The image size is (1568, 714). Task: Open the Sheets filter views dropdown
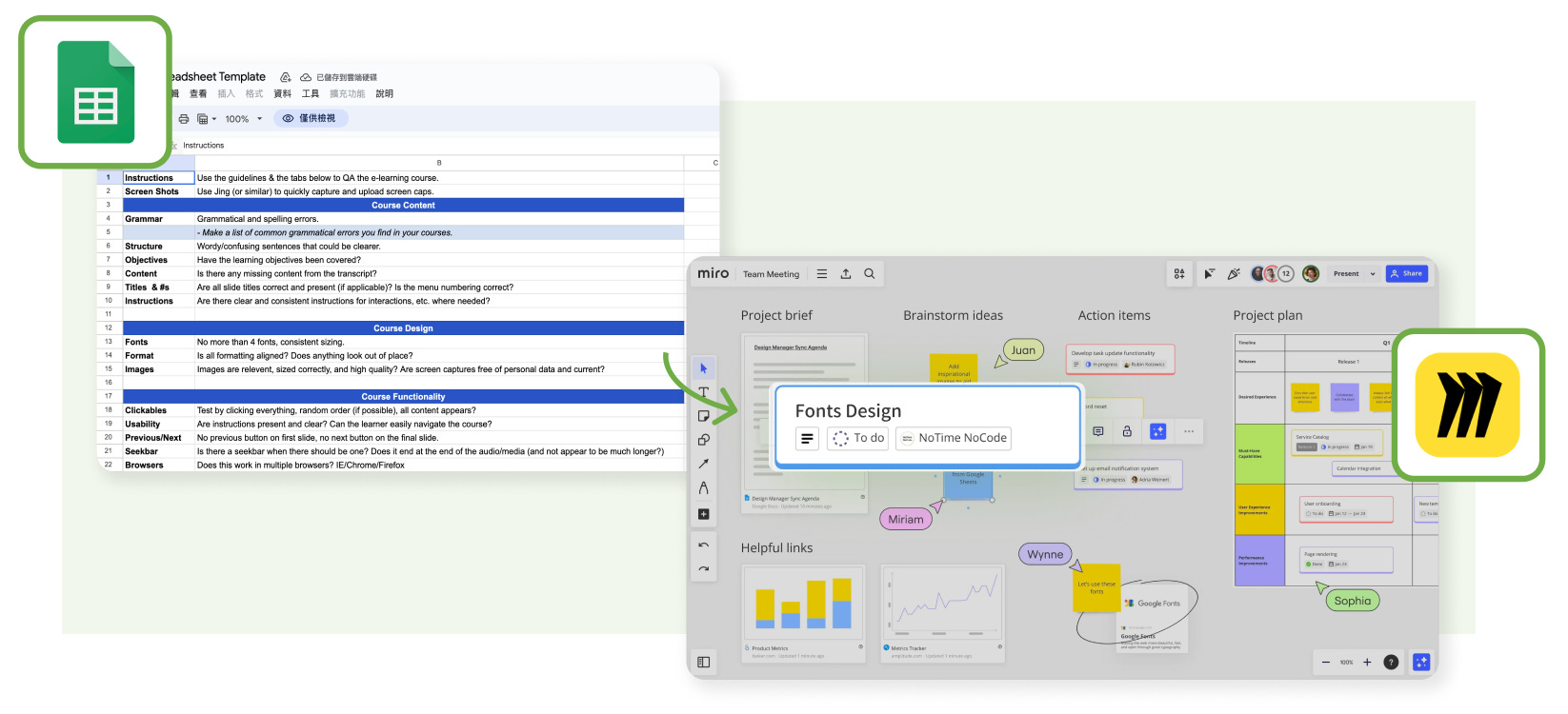[x=206, y=119]
